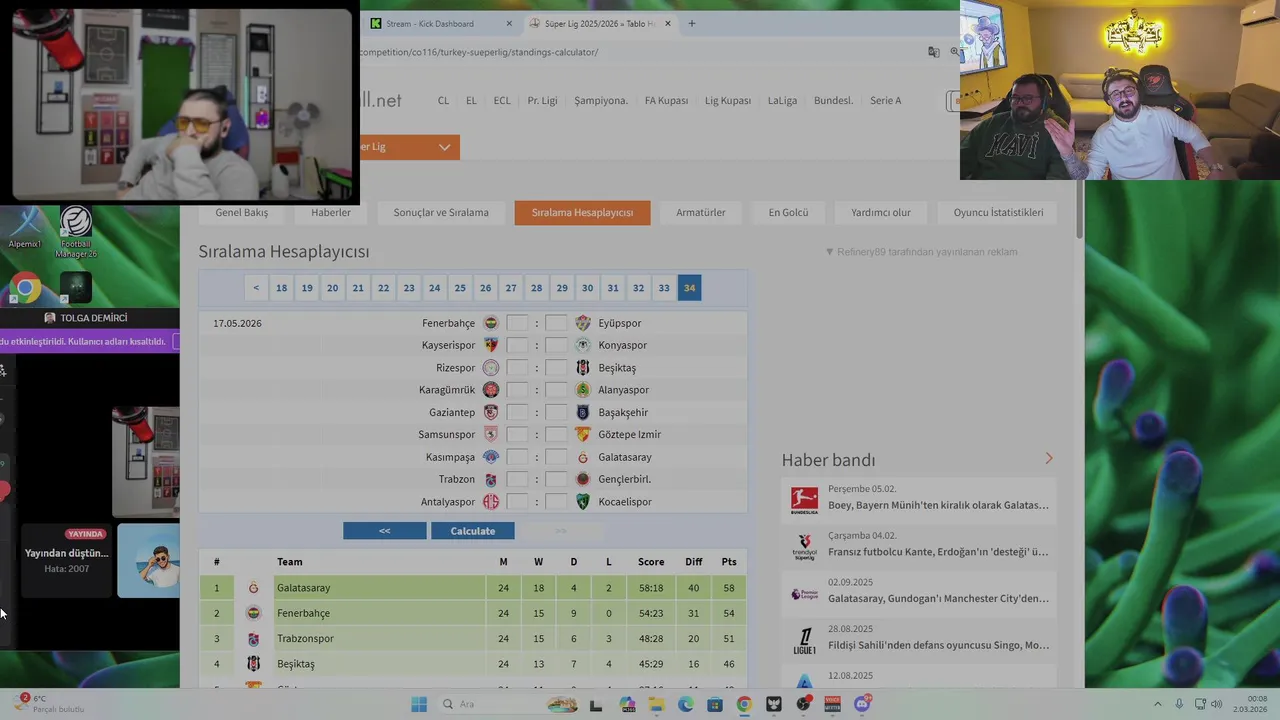
Task: Open the Google Chrome desktop shortcut
Action: [26, 289]
